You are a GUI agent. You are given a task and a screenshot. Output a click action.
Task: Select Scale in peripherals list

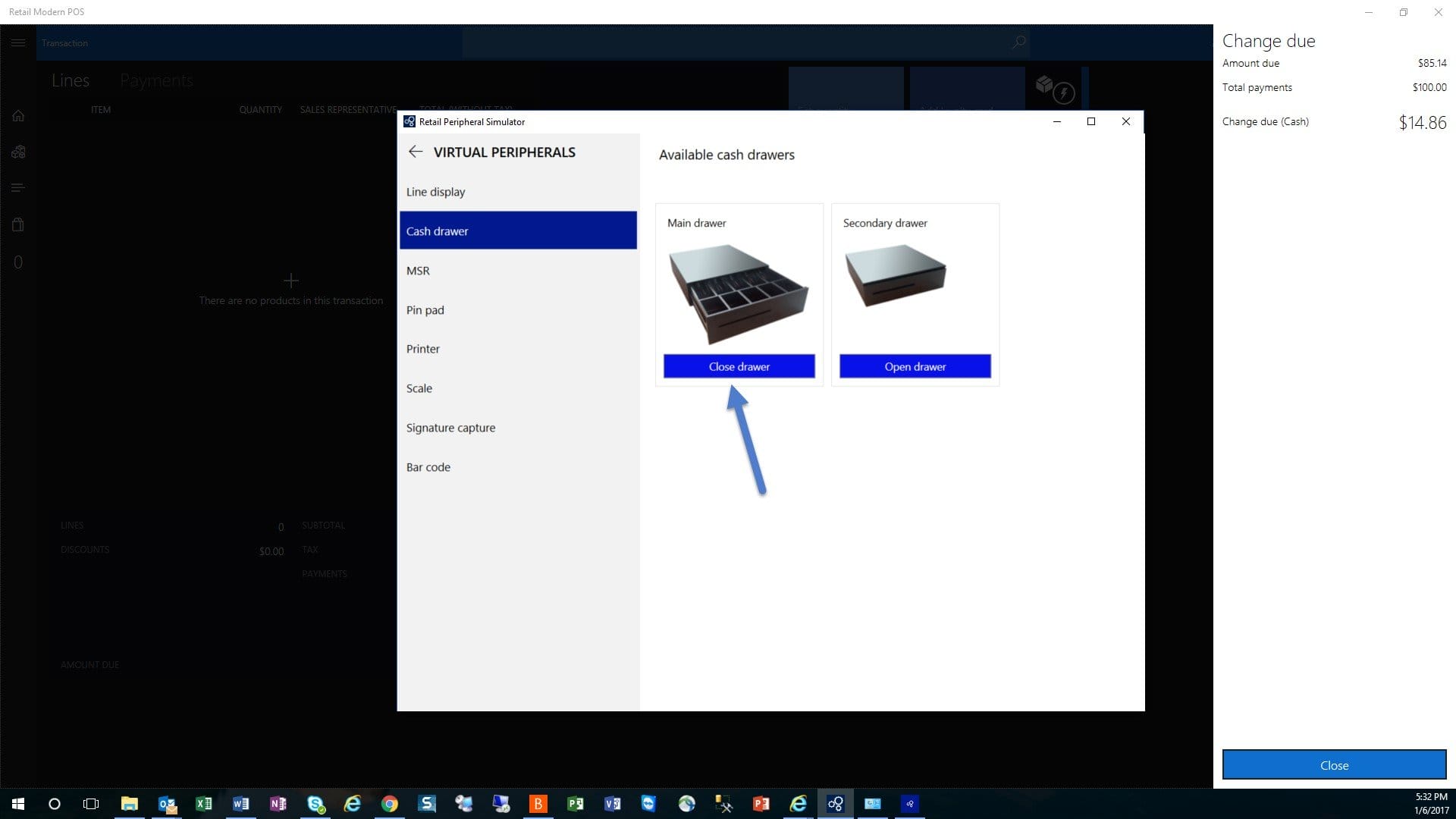coord(419,388)
